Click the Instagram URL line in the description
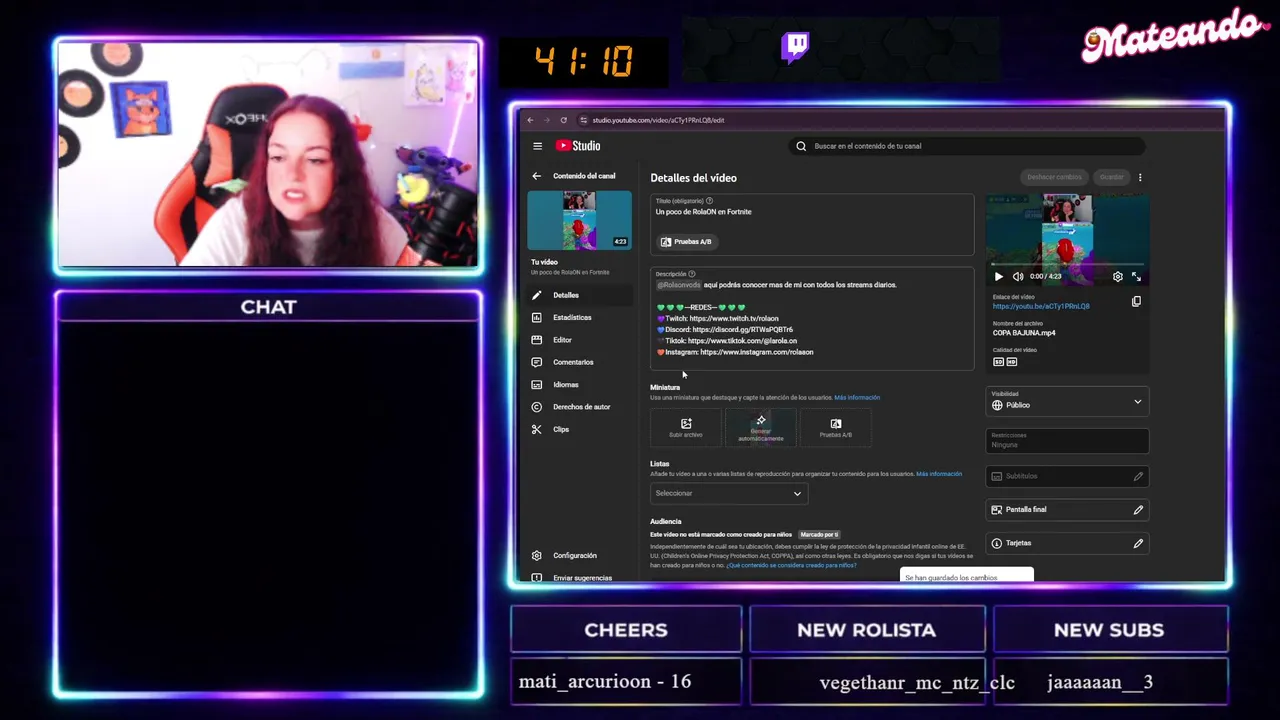 coord(735,352)
